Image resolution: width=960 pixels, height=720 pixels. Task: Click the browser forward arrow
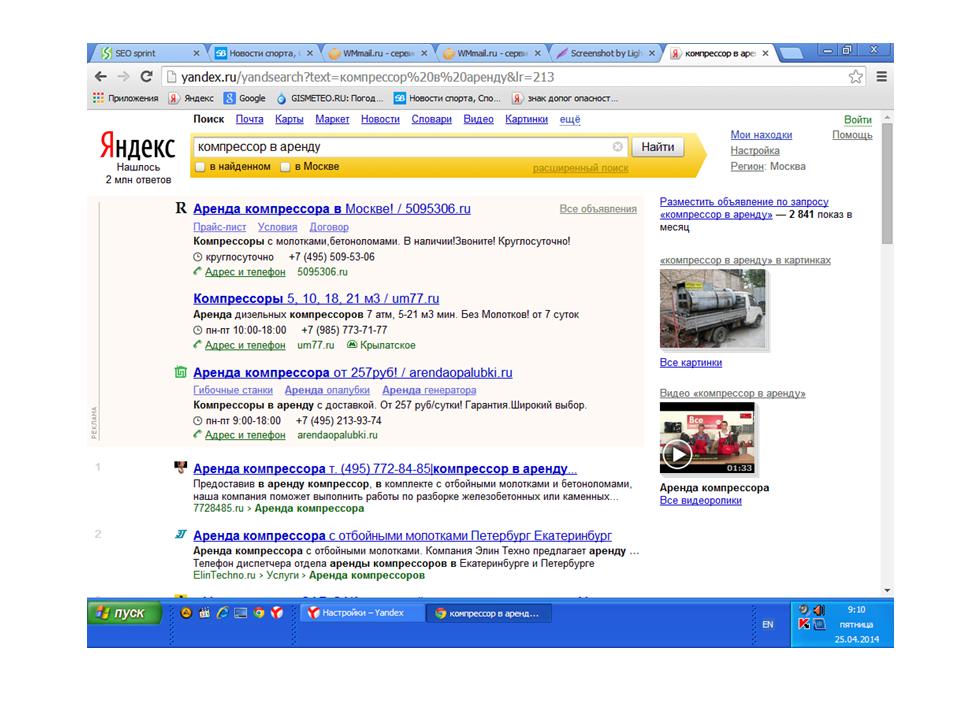(x=123, y=77)
